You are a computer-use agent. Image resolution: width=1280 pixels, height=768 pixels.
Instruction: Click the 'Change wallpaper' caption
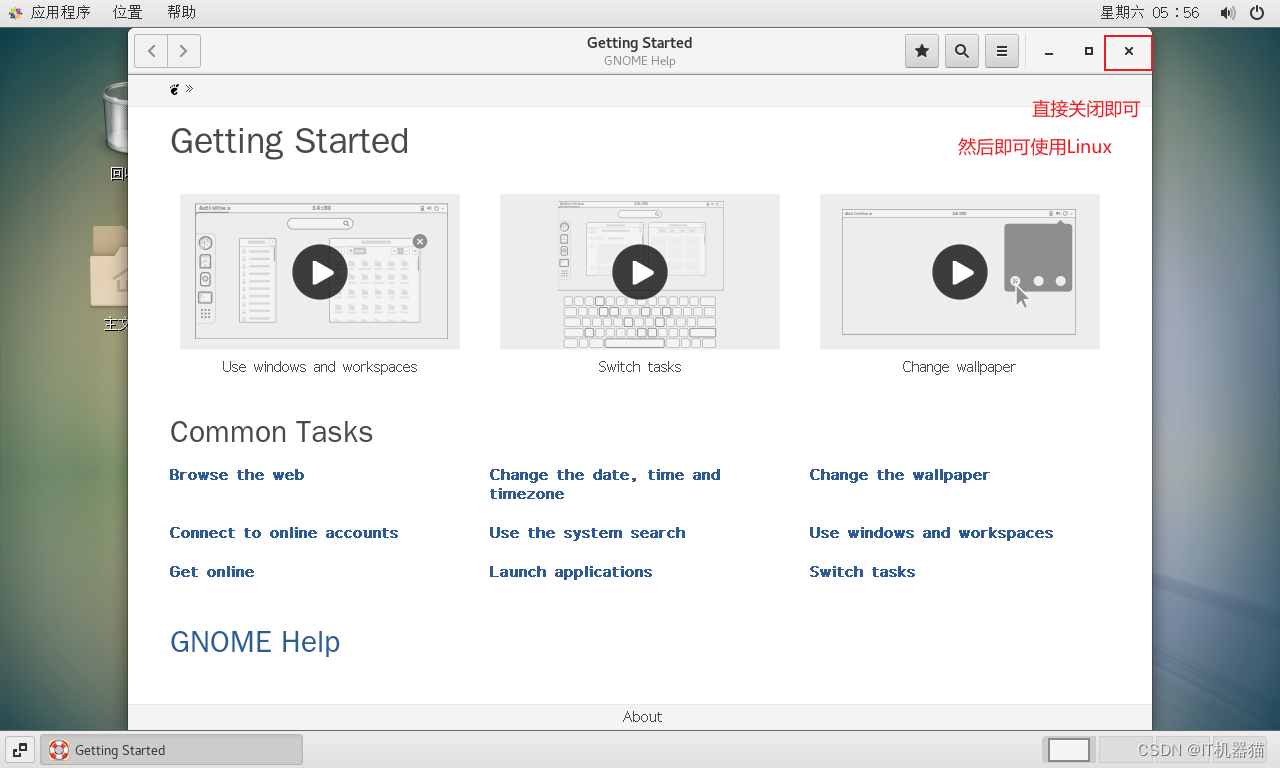tap(959, 367)
